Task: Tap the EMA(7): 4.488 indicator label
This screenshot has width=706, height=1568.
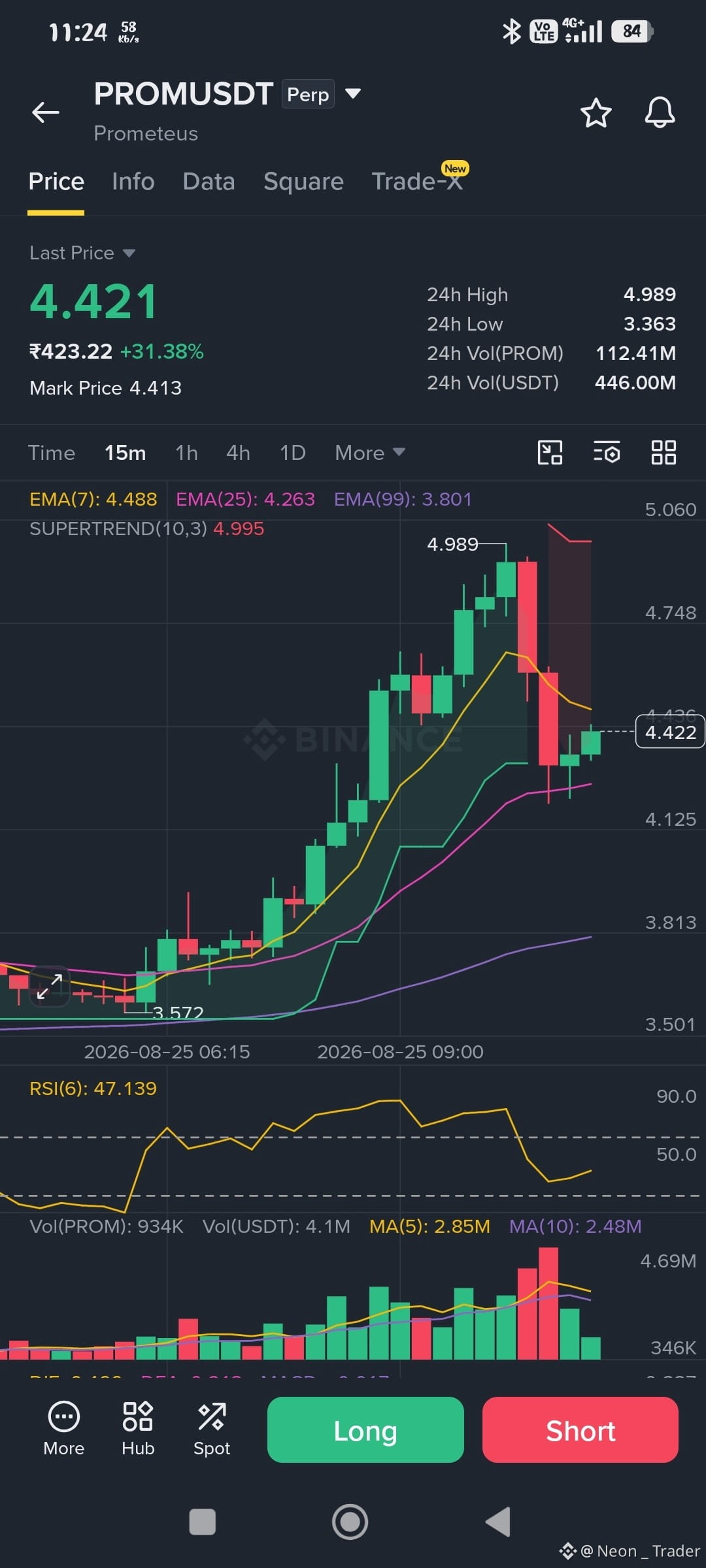Action: [x=93, y=499]
